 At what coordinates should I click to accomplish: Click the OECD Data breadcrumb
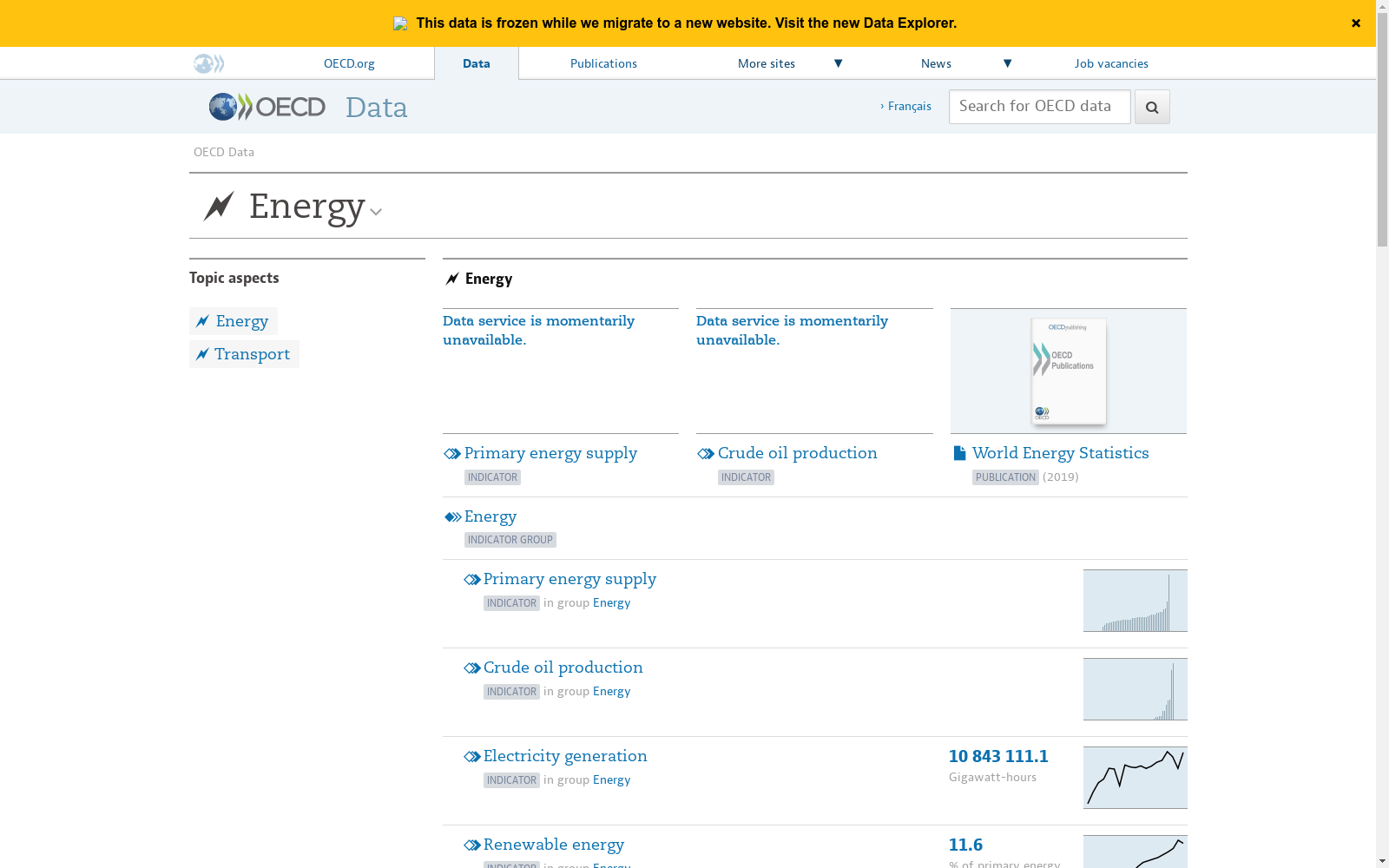click(x=224, y=152)
